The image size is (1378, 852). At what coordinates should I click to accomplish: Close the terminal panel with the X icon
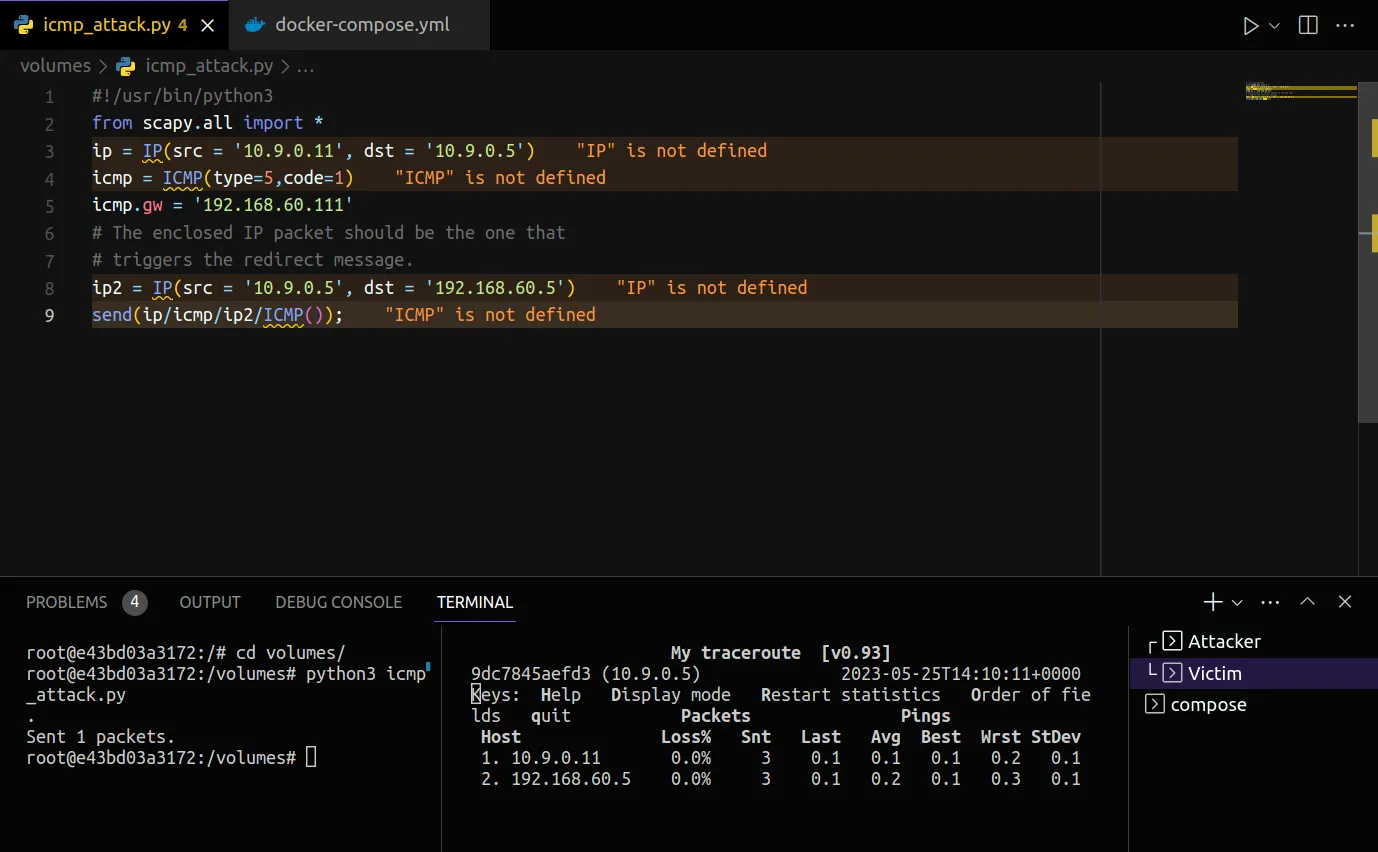[x=1345, y=602]
